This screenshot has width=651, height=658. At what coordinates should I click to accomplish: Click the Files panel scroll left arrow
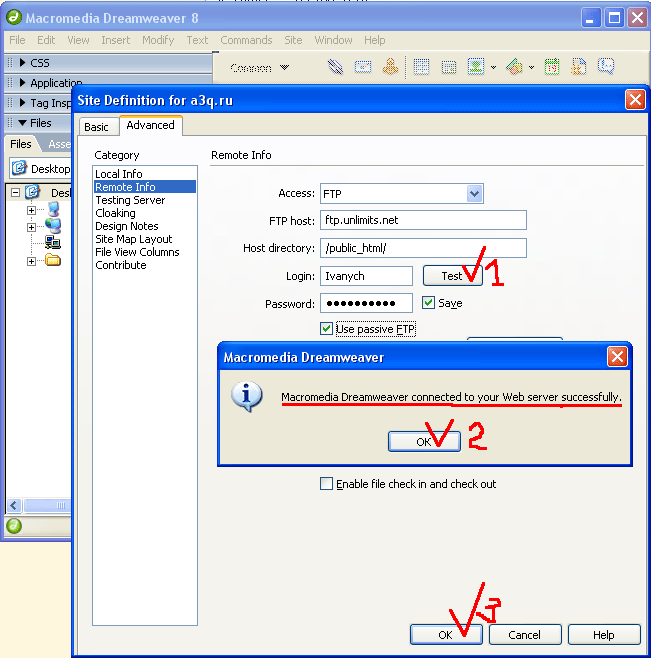click(14, 505)
